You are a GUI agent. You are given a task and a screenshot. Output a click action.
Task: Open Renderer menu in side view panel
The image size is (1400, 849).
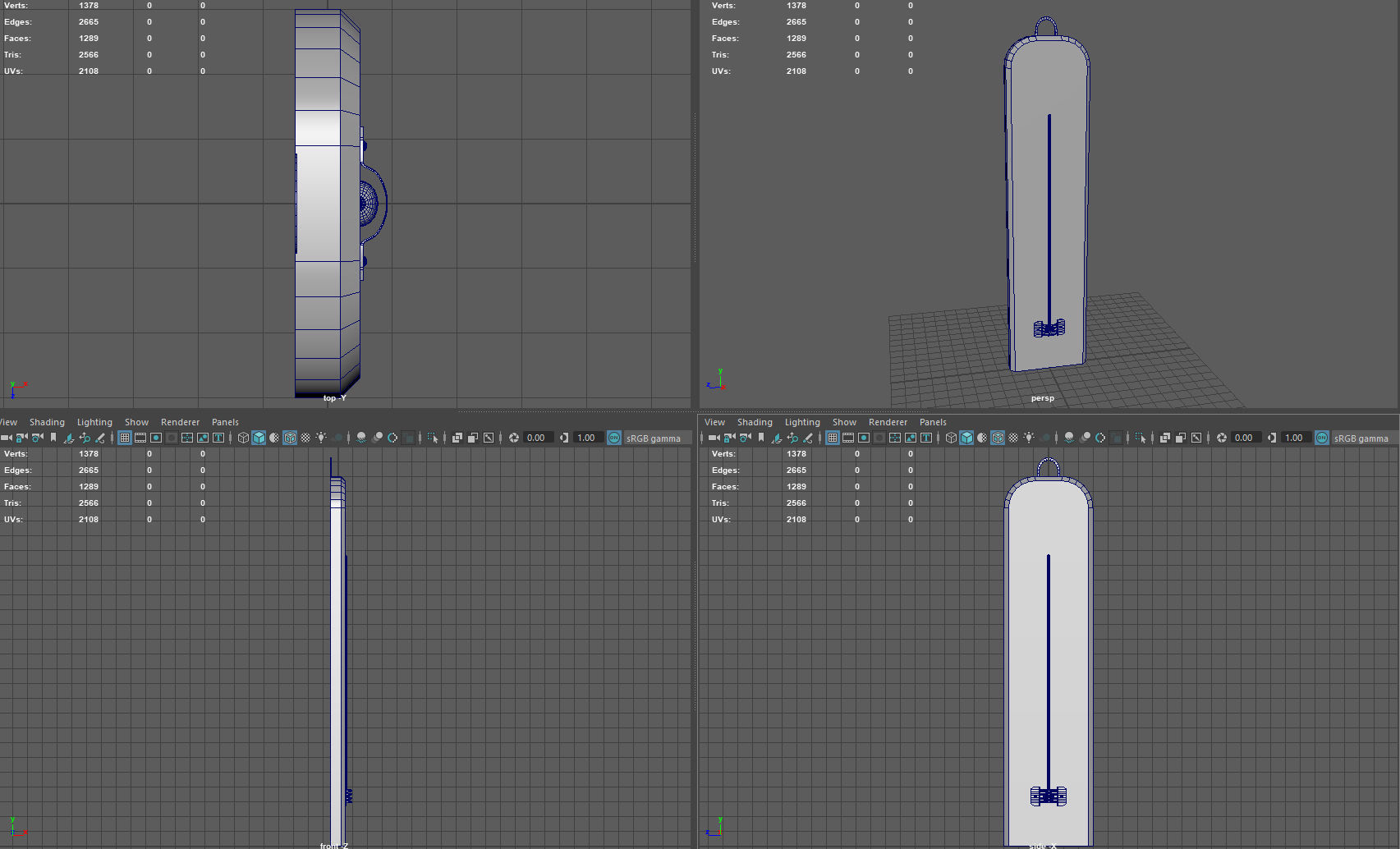pyautogui.click(x=888, y=422)
